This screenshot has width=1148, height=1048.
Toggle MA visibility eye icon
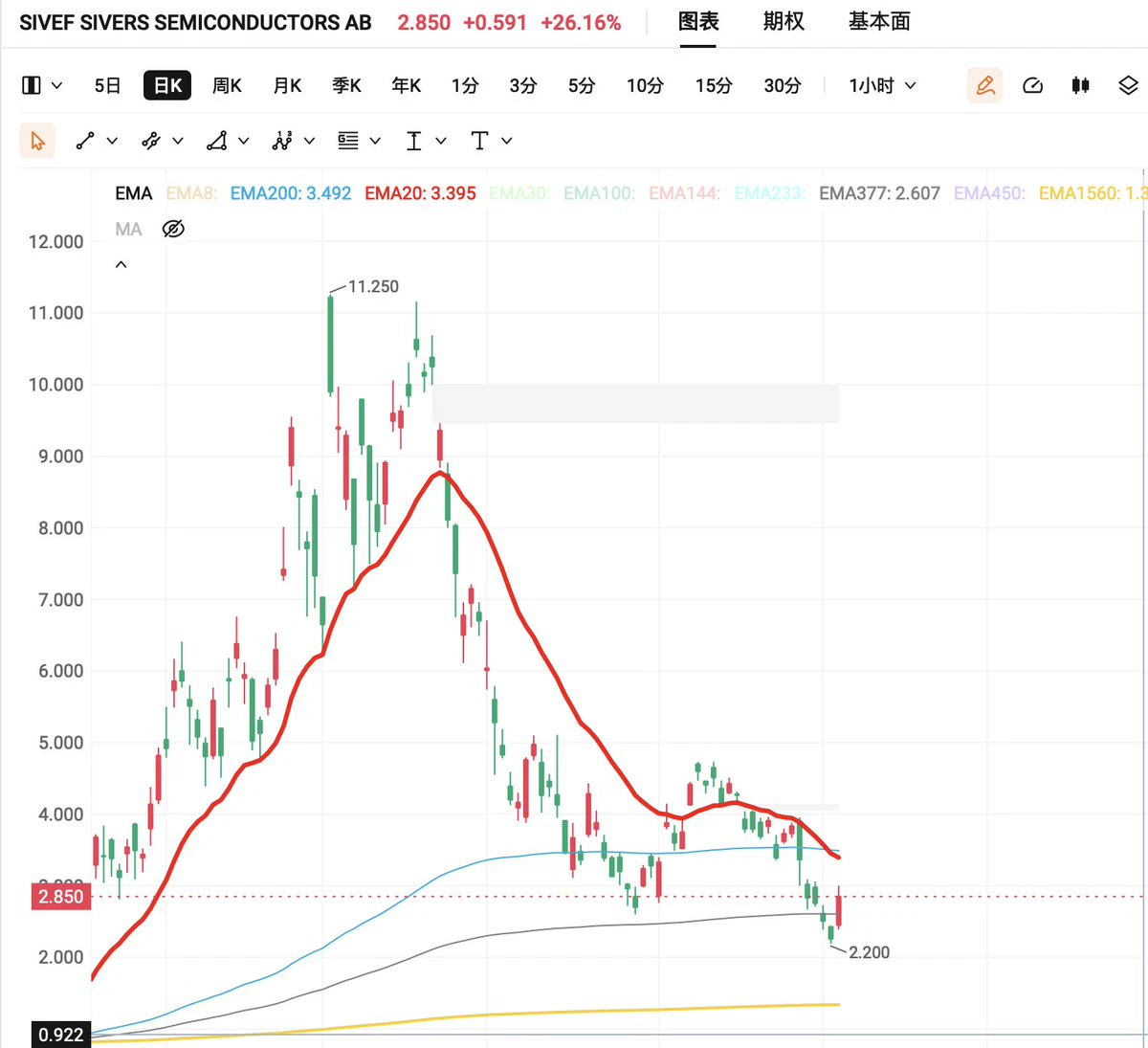click(173, 229)
